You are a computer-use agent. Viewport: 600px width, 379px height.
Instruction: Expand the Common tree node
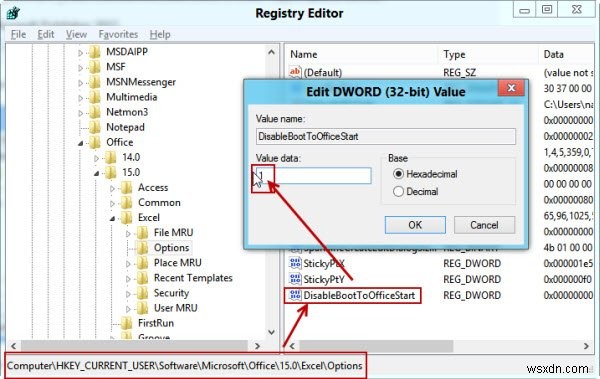pyautogui.click(x=112, y=204)
